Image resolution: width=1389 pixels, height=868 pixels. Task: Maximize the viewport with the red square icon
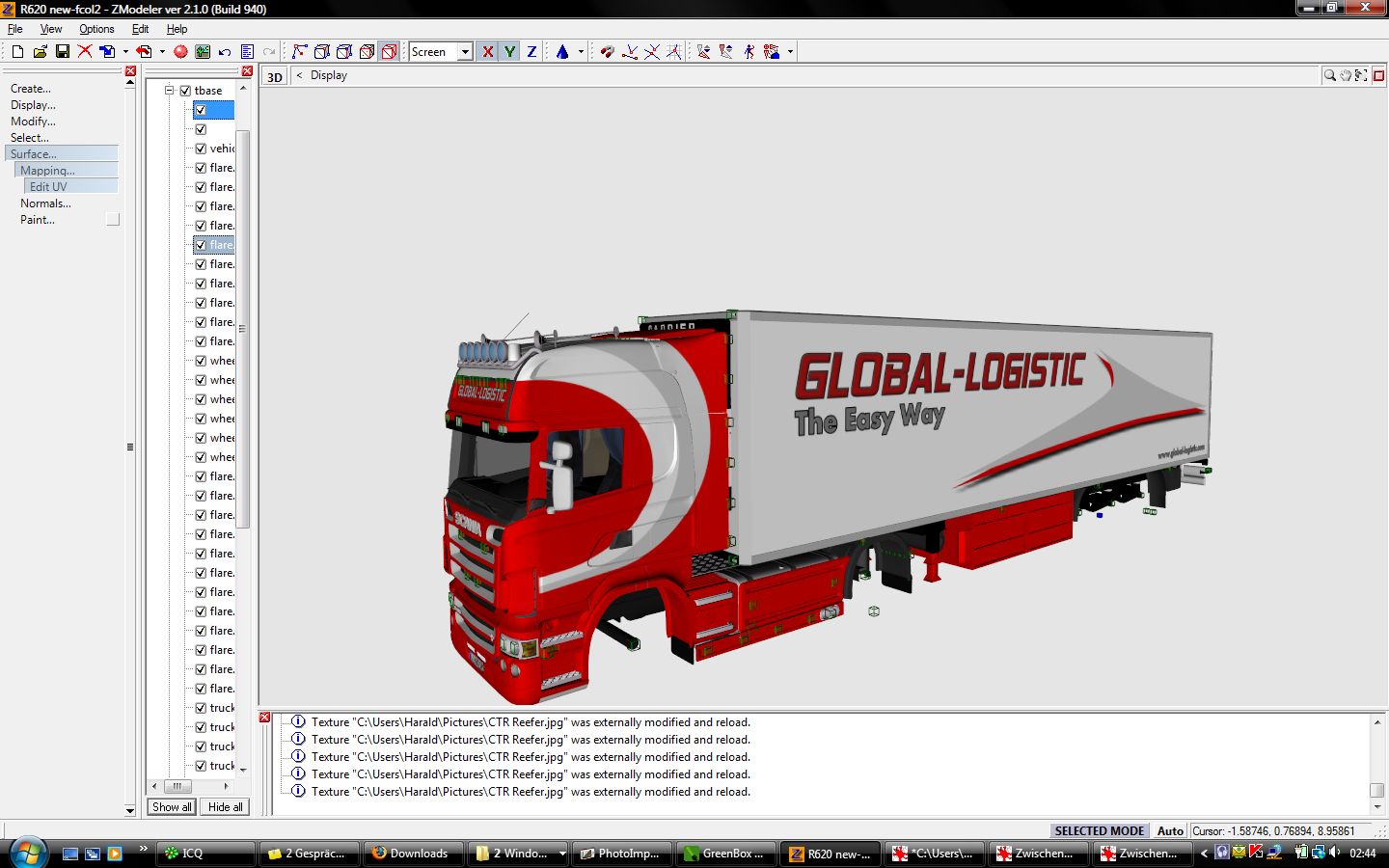(1378, 75)
